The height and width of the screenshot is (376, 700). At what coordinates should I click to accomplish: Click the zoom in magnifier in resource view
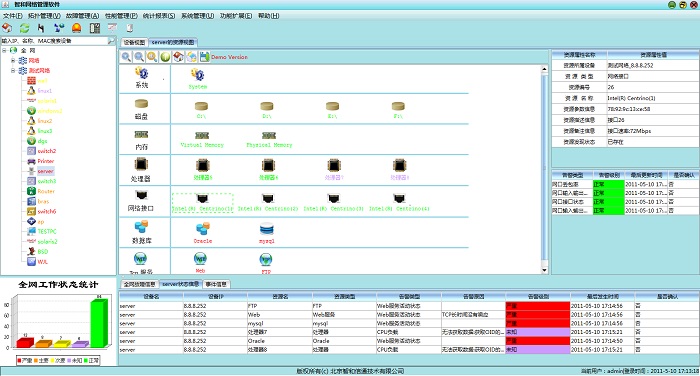(126, 57)
